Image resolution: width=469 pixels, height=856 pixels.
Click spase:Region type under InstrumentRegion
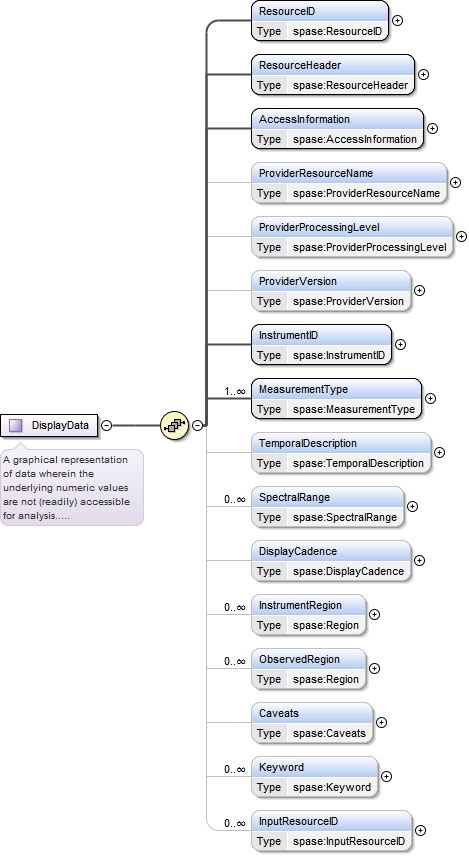pos(326,626)
